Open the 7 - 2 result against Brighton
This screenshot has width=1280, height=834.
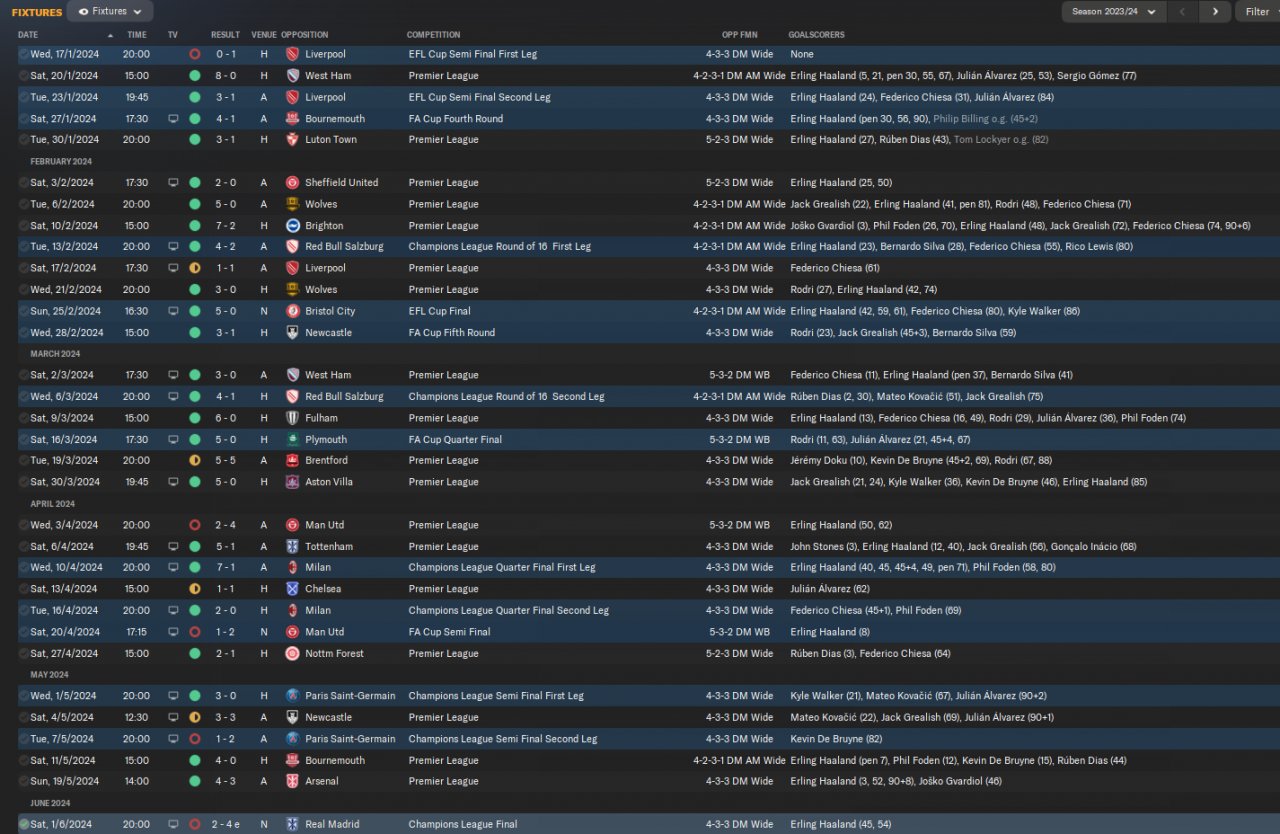225,226
